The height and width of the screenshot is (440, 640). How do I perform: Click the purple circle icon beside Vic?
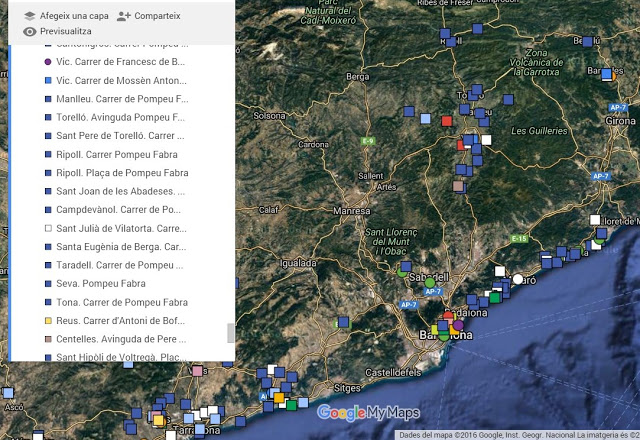pos(47,62)
